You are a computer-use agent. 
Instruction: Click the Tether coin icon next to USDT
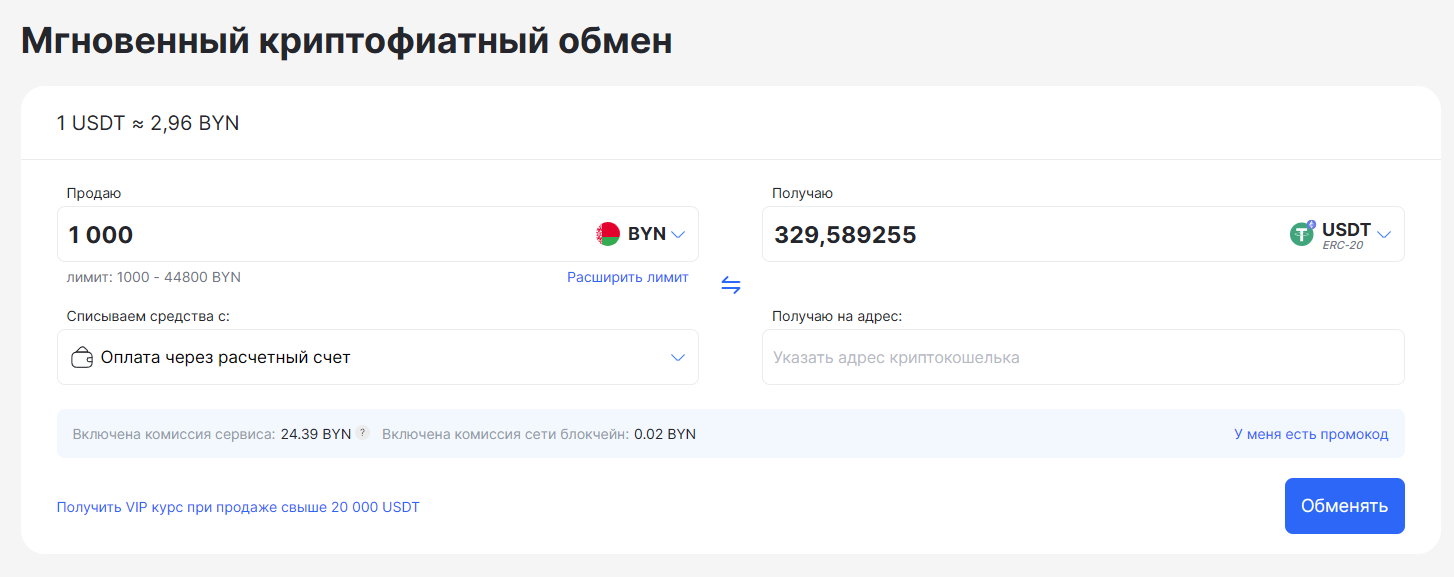(1300, 233)
